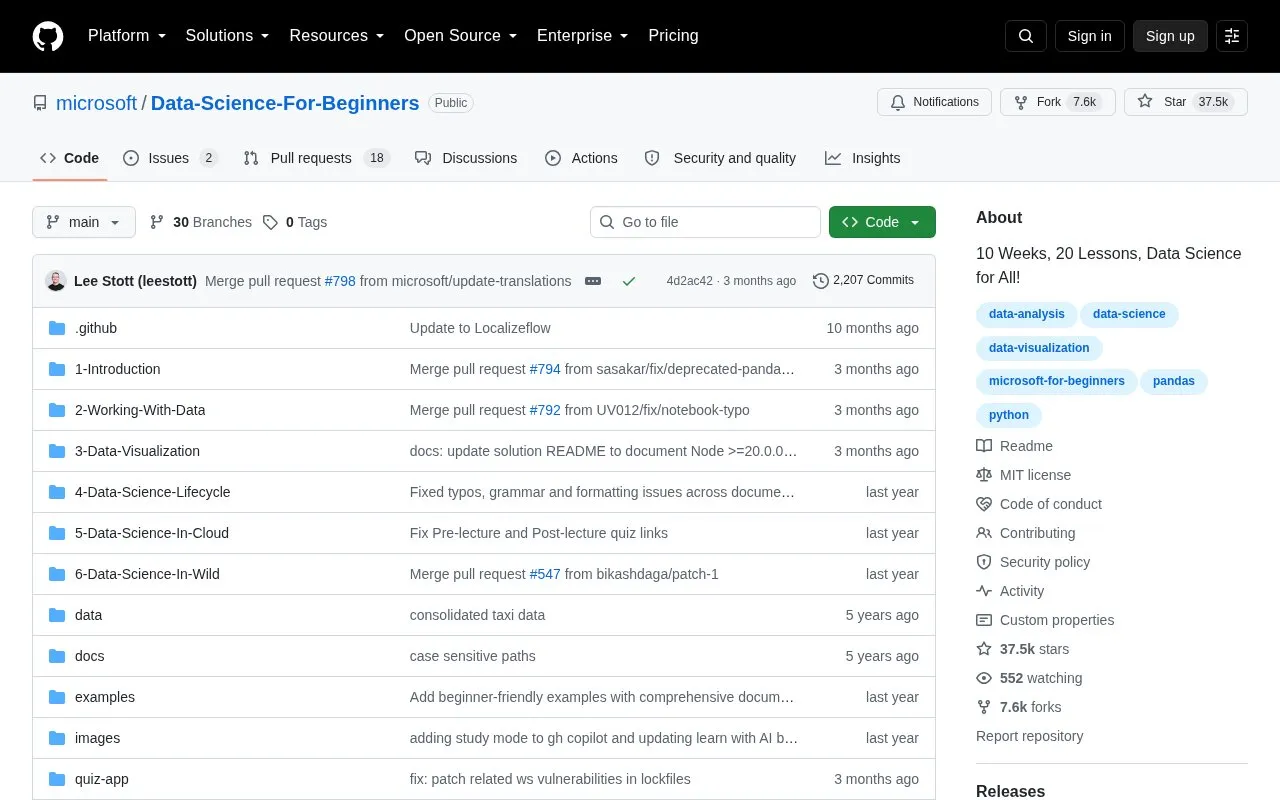Expand the Resources menu

(337, 36)
